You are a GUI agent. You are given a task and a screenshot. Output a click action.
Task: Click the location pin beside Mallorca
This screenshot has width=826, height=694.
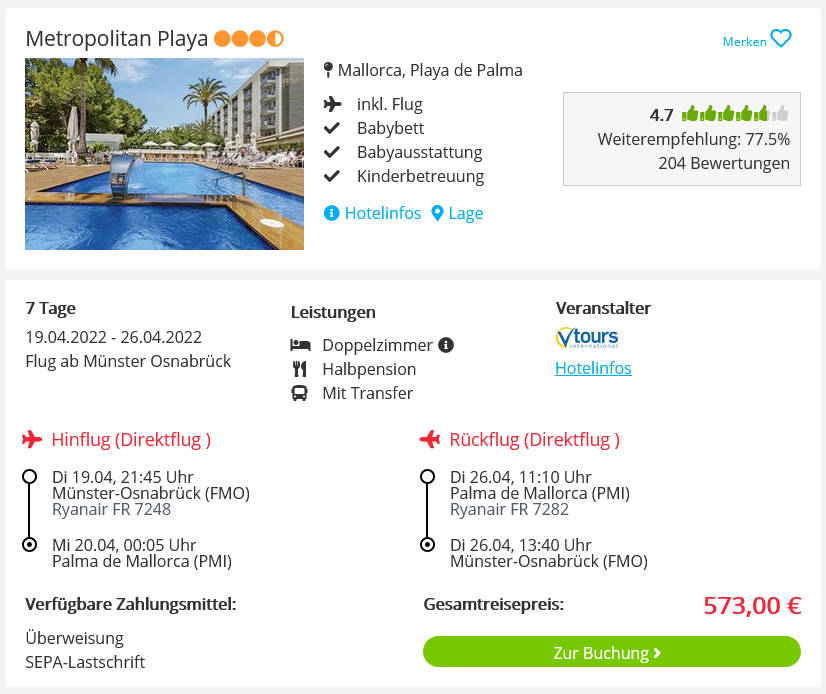tap(328, 70)
